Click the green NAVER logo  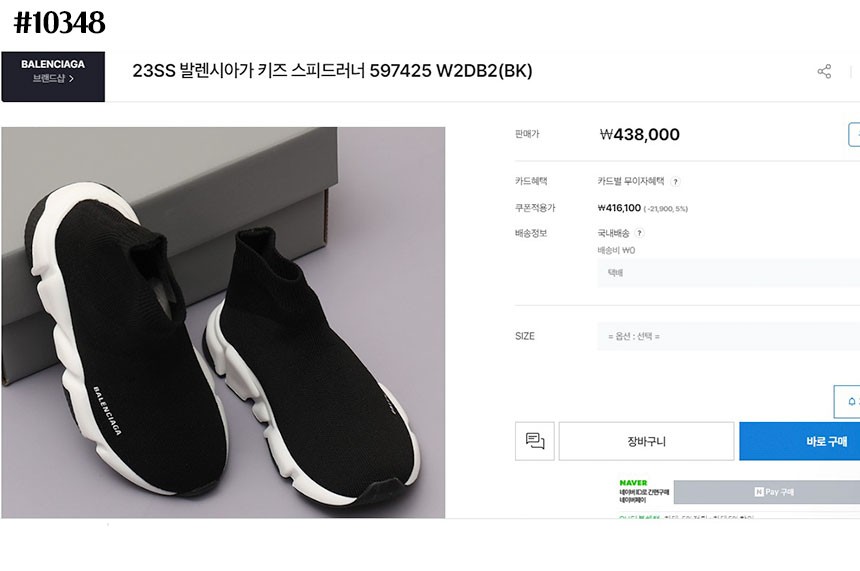pyautogui.click(x=633, y=482)
